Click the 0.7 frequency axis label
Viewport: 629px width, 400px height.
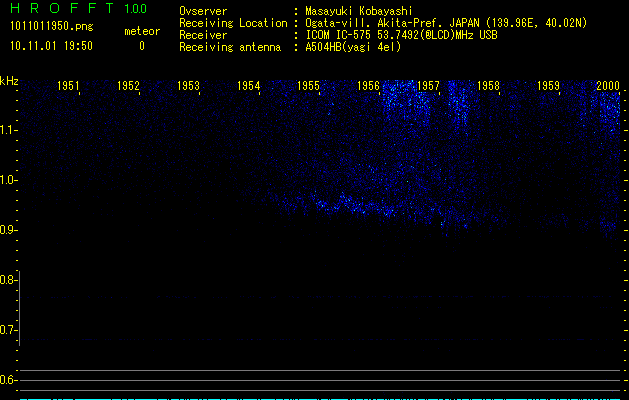coord(7,330)
